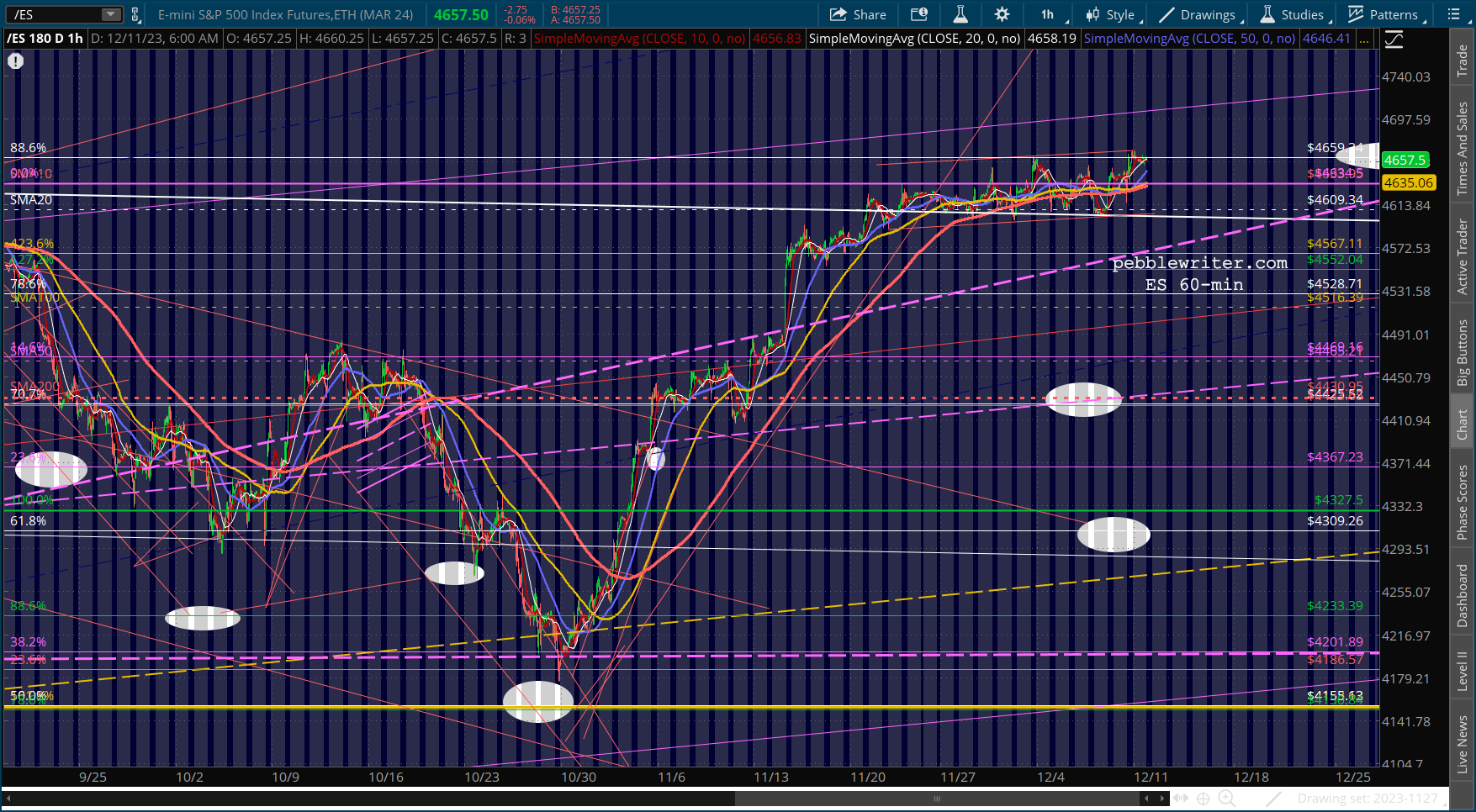Screen dimensions: 1476x812
Task: Click the bid price B: 4657.25
Action: 575,10
